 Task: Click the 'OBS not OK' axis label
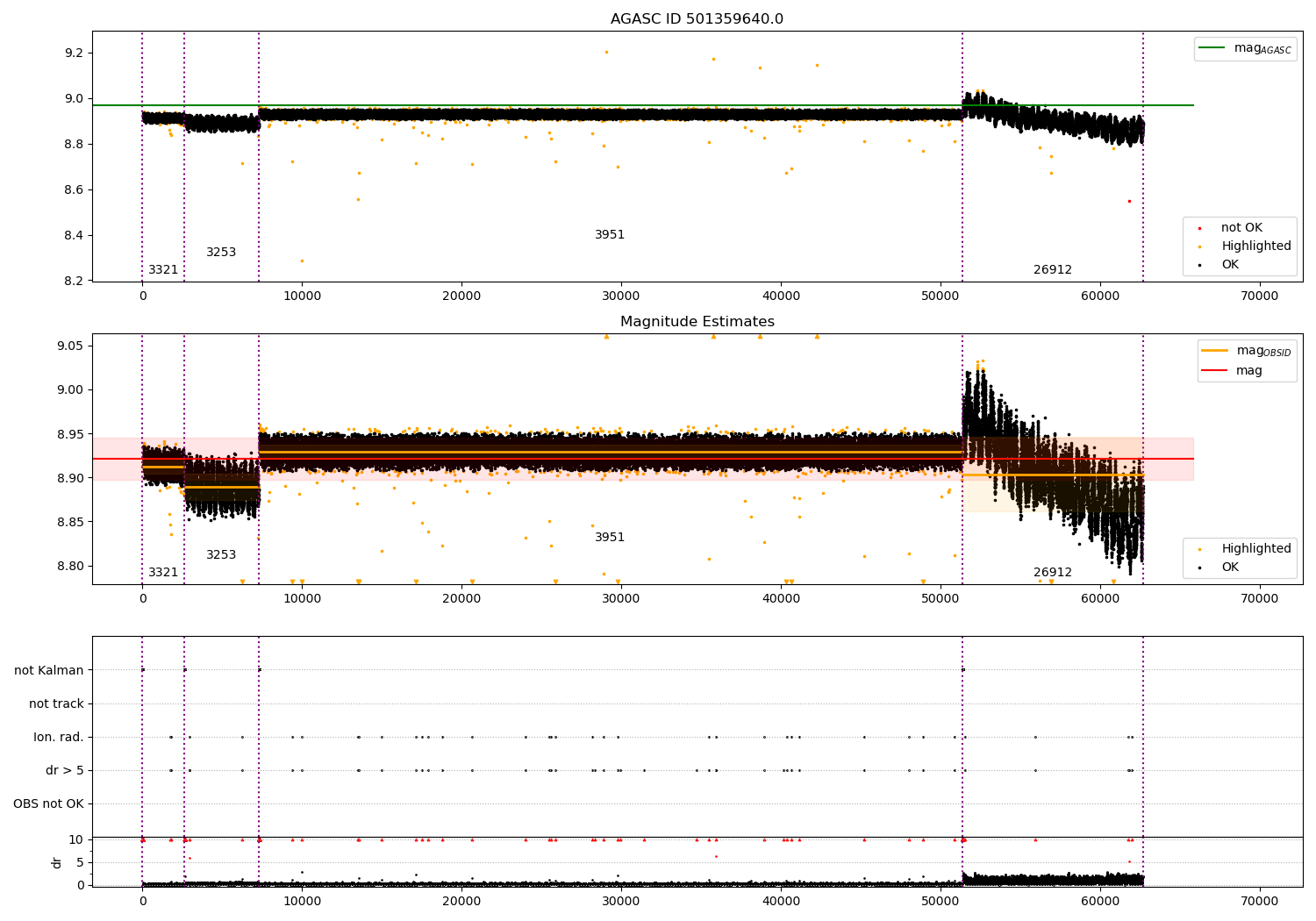48,804
